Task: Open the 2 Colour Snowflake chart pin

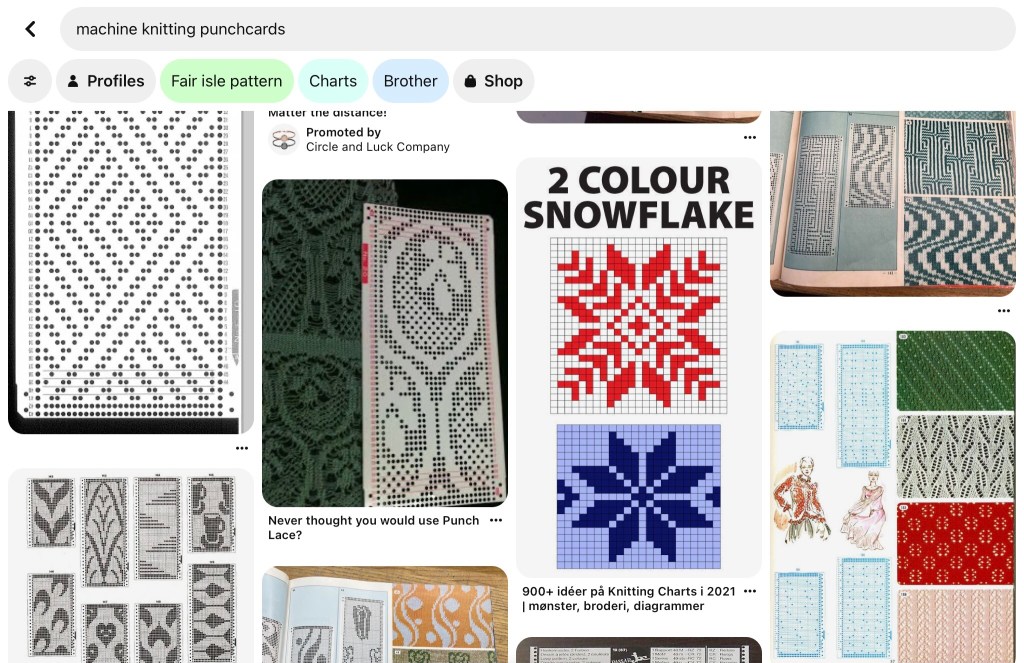Action: click(639, 367)
